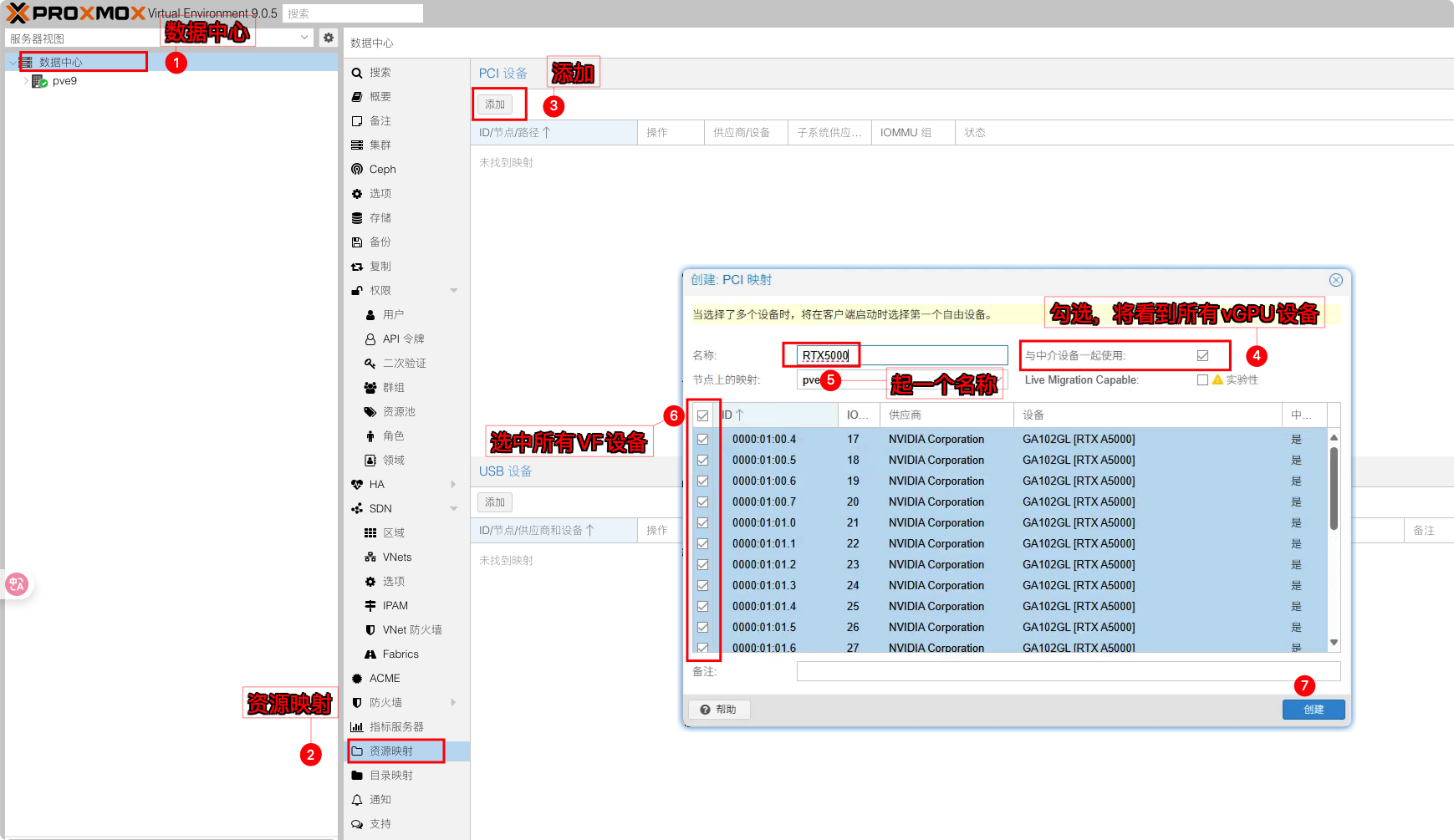Click top 搜索 search box
The height and width of the screenshot is (840, 1454).
coord(353,13)
